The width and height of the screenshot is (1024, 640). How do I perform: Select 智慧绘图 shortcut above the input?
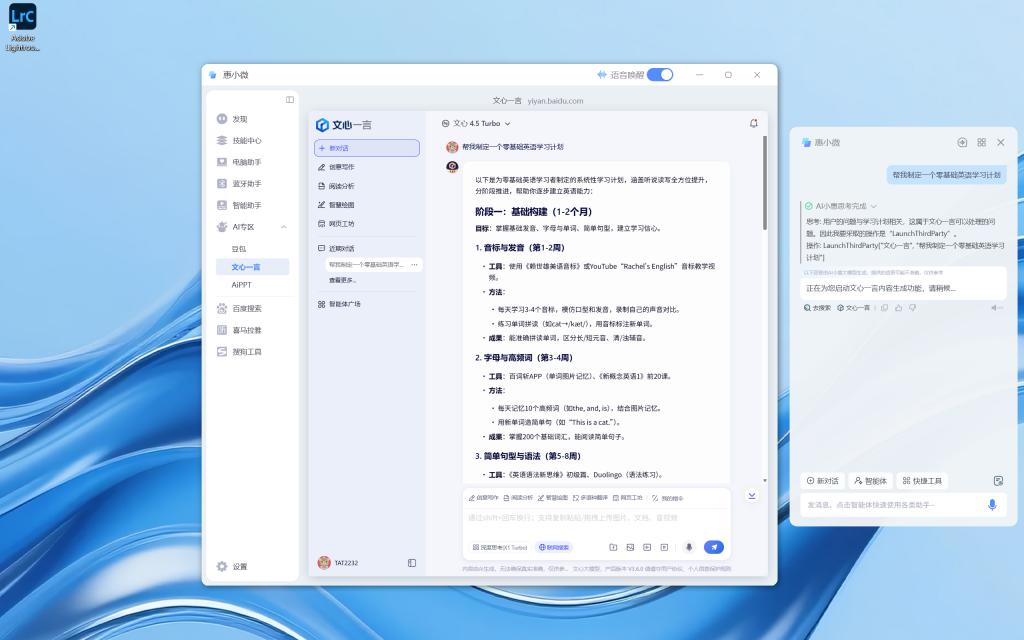coord(553,498)
